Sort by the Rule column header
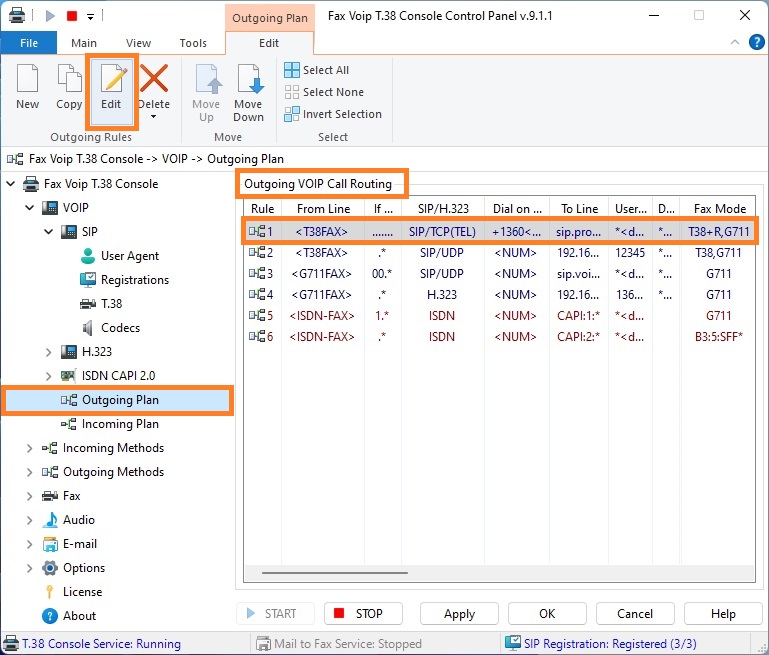Image resolution: width=769 pixels, height=655 pixels. coord(262,209)
